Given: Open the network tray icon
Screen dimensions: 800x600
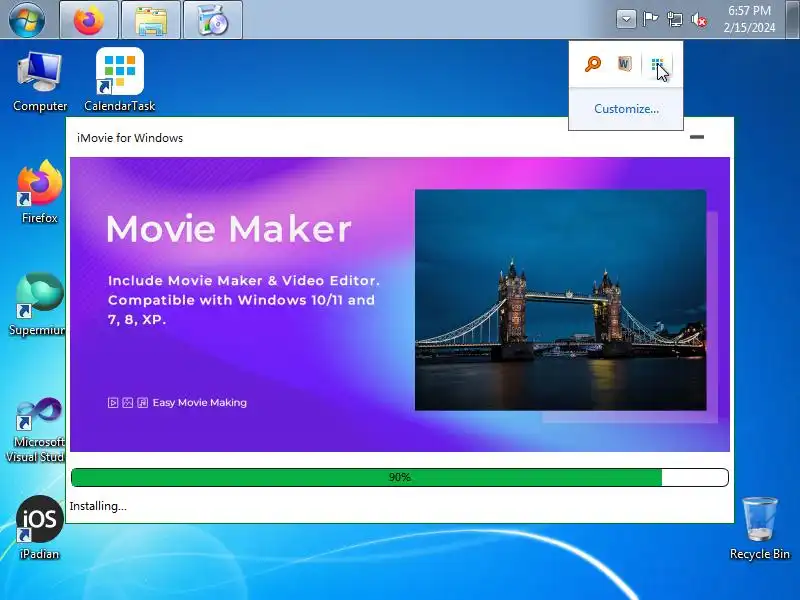Looking at the screenshot, I should coord(674,20).
